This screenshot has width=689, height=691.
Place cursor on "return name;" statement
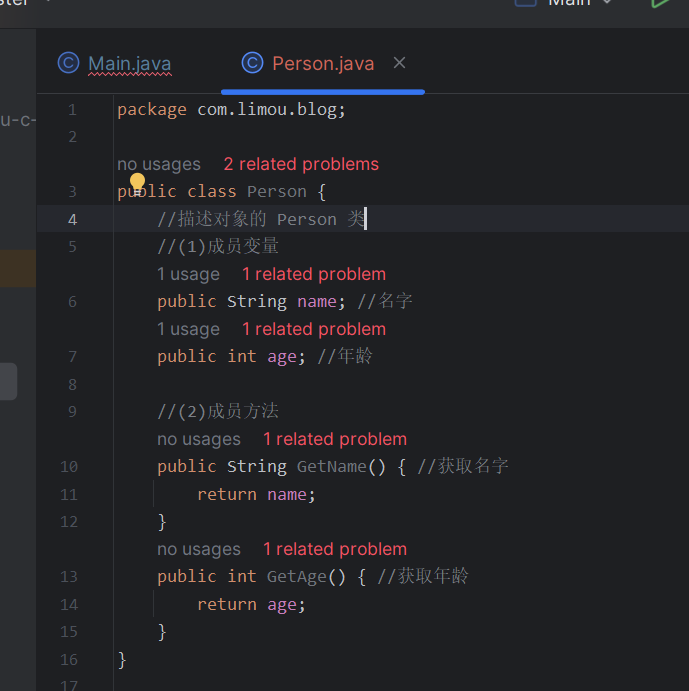point(256,494)
